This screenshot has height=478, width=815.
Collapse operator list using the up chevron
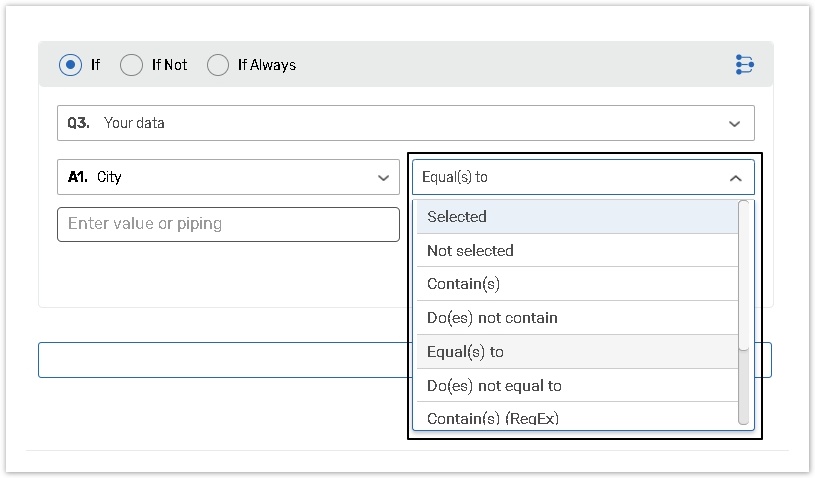coord(735,178)
